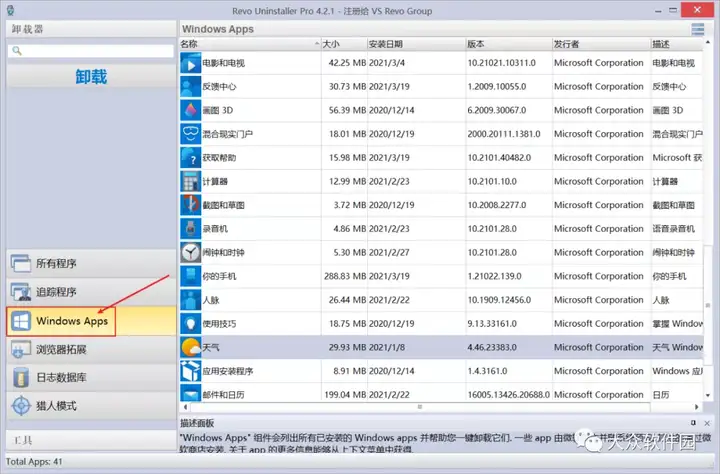Image resolution: width=720 pixels, height=474 pixels.
Task: Expand the 工具 section
Action: coord(91,440)
